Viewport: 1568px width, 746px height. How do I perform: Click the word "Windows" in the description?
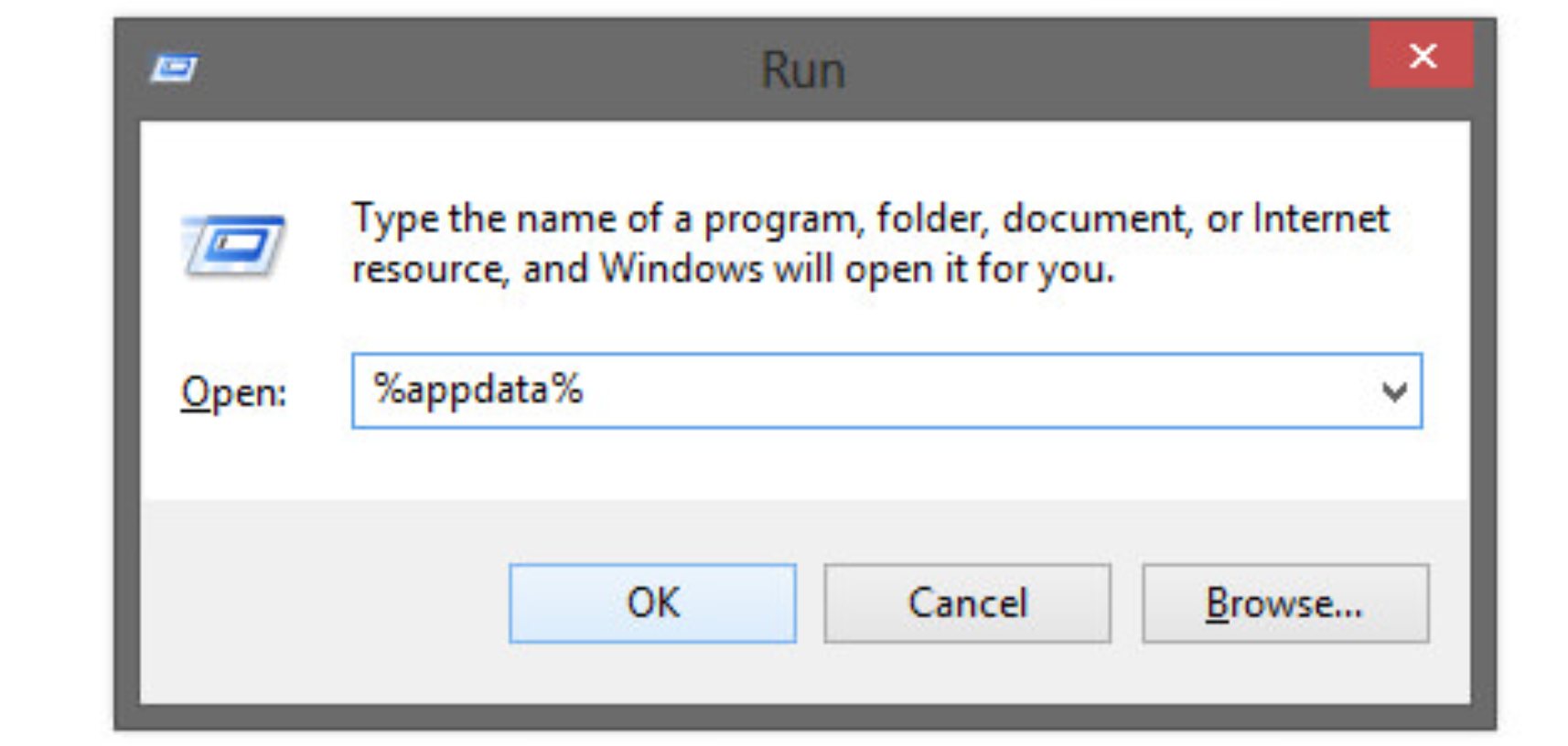click(x=681, y=270)
